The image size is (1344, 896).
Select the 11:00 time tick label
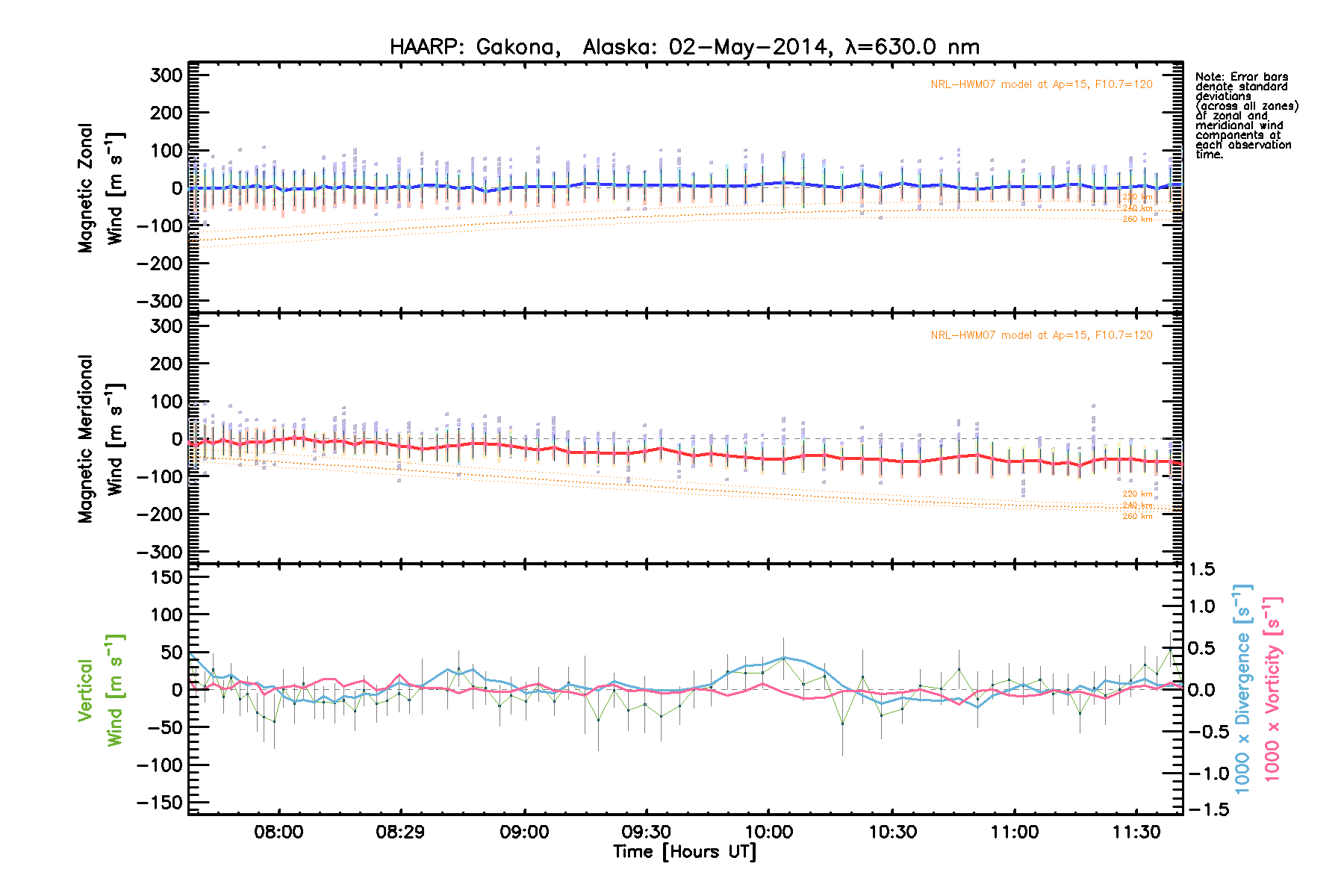(x=1015, y=832)
